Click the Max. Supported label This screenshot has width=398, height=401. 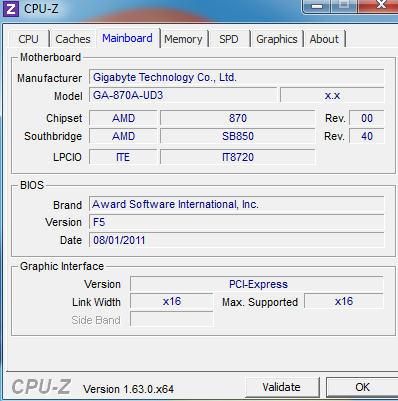click(x=260, y=302)
